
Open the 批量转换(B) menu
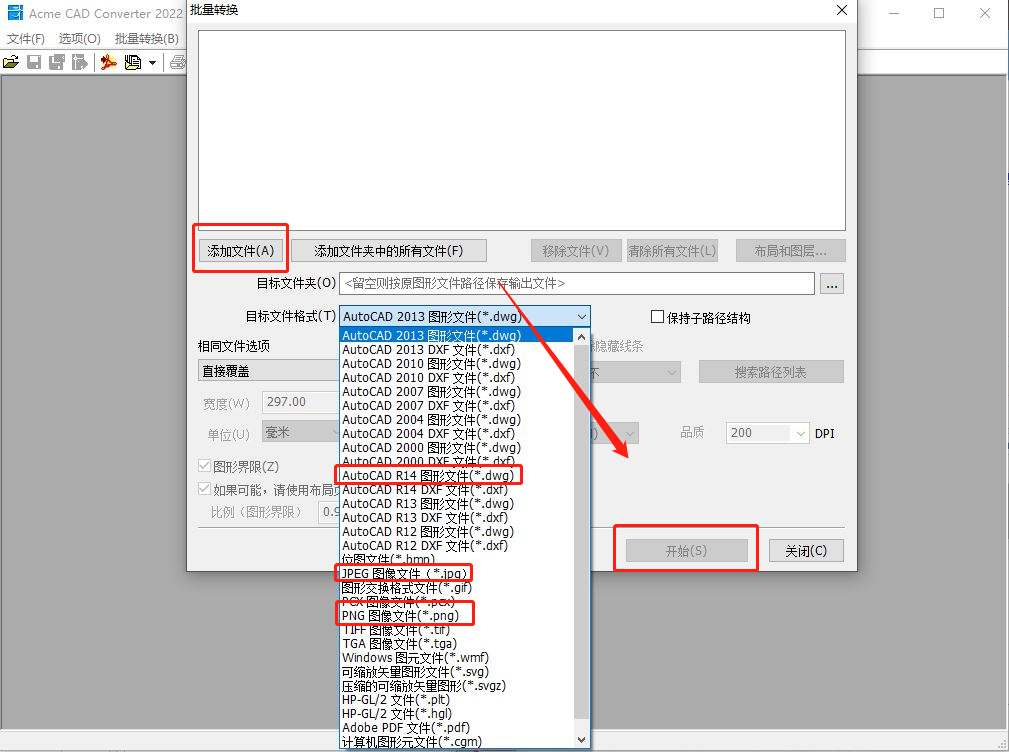click(x=147, y=39)
